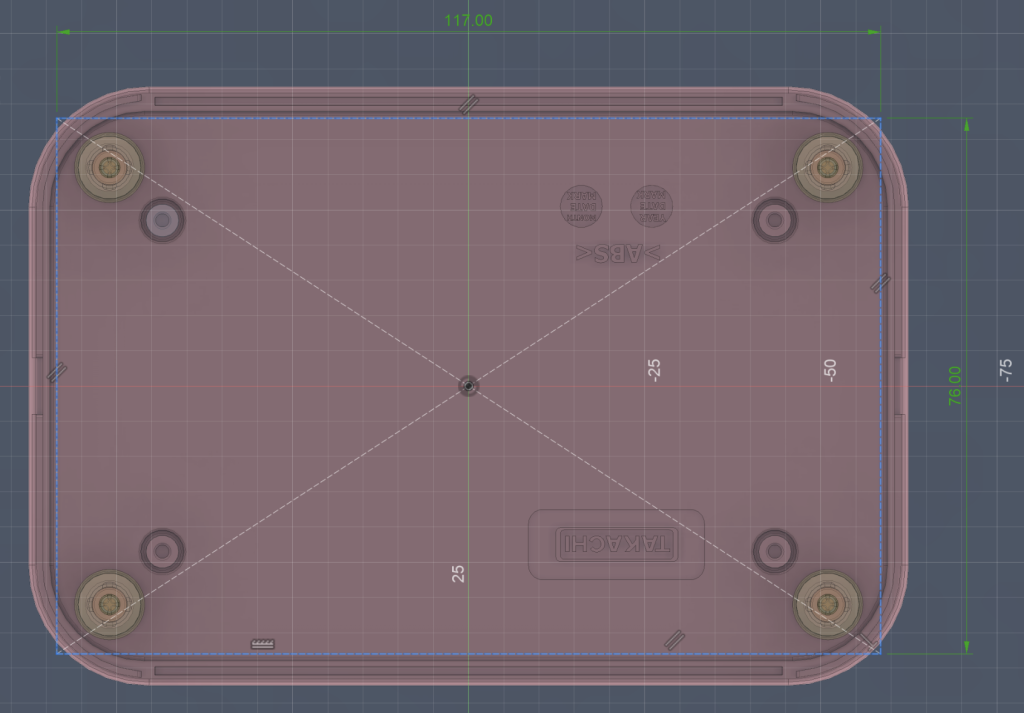Click the bottom-left corner screw boss

click(x=109, y=604)
